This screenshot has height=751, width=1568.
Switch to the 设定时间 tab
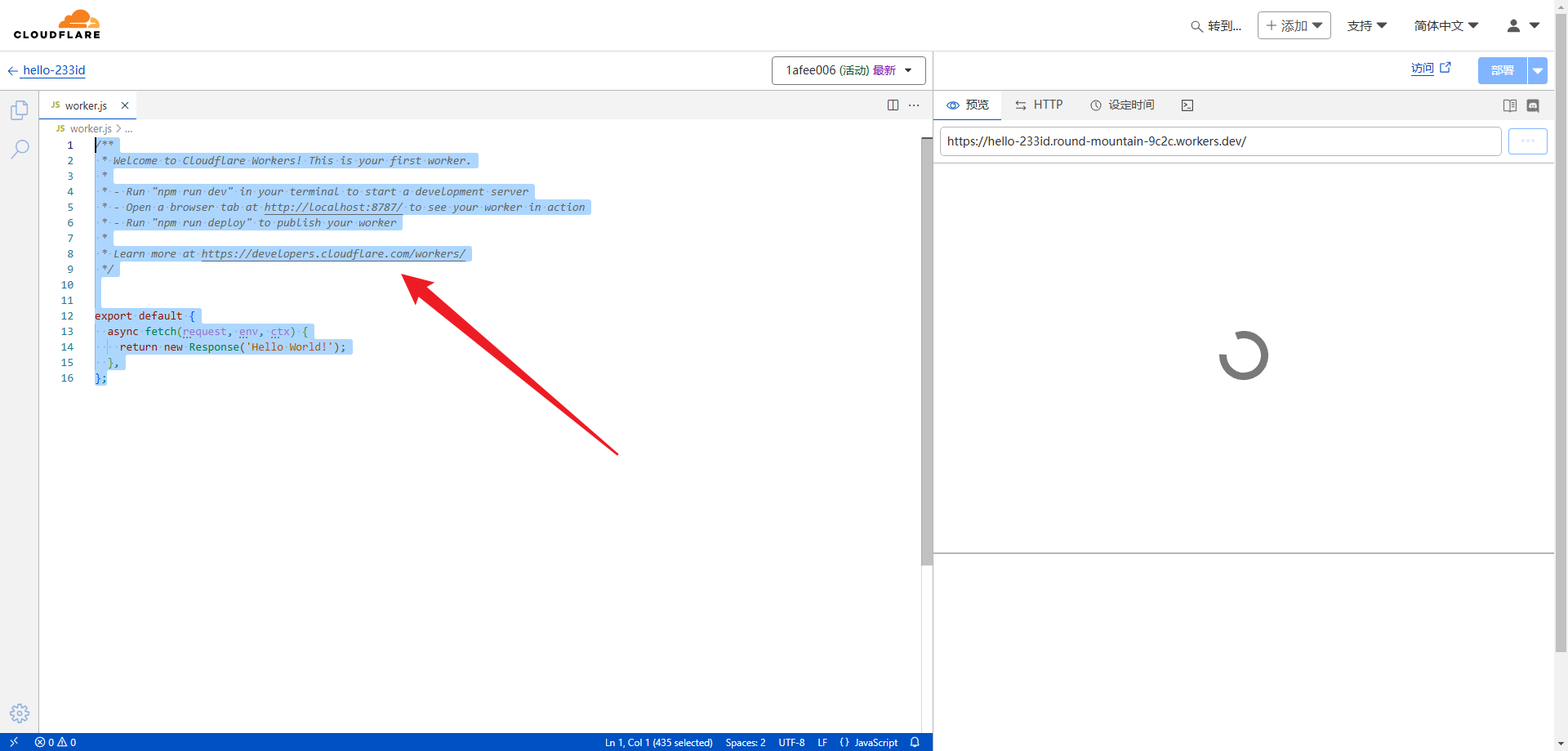tap(1123, 105)
